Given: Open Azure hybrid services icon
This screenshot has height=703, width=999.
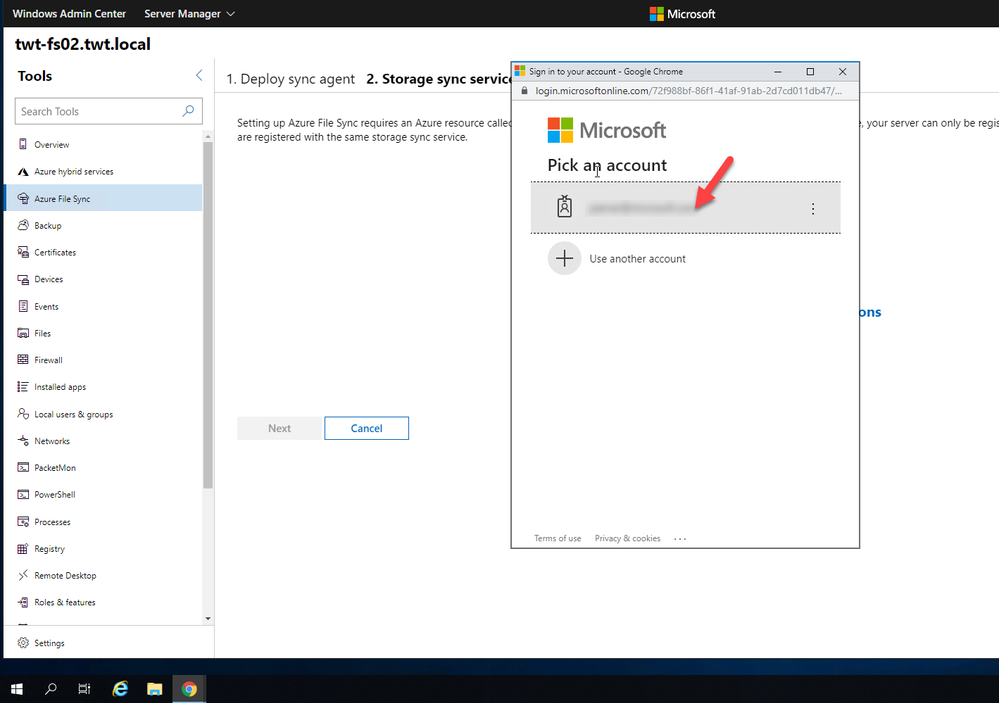Looking at the screenshot, I should (x=23, y=171).
